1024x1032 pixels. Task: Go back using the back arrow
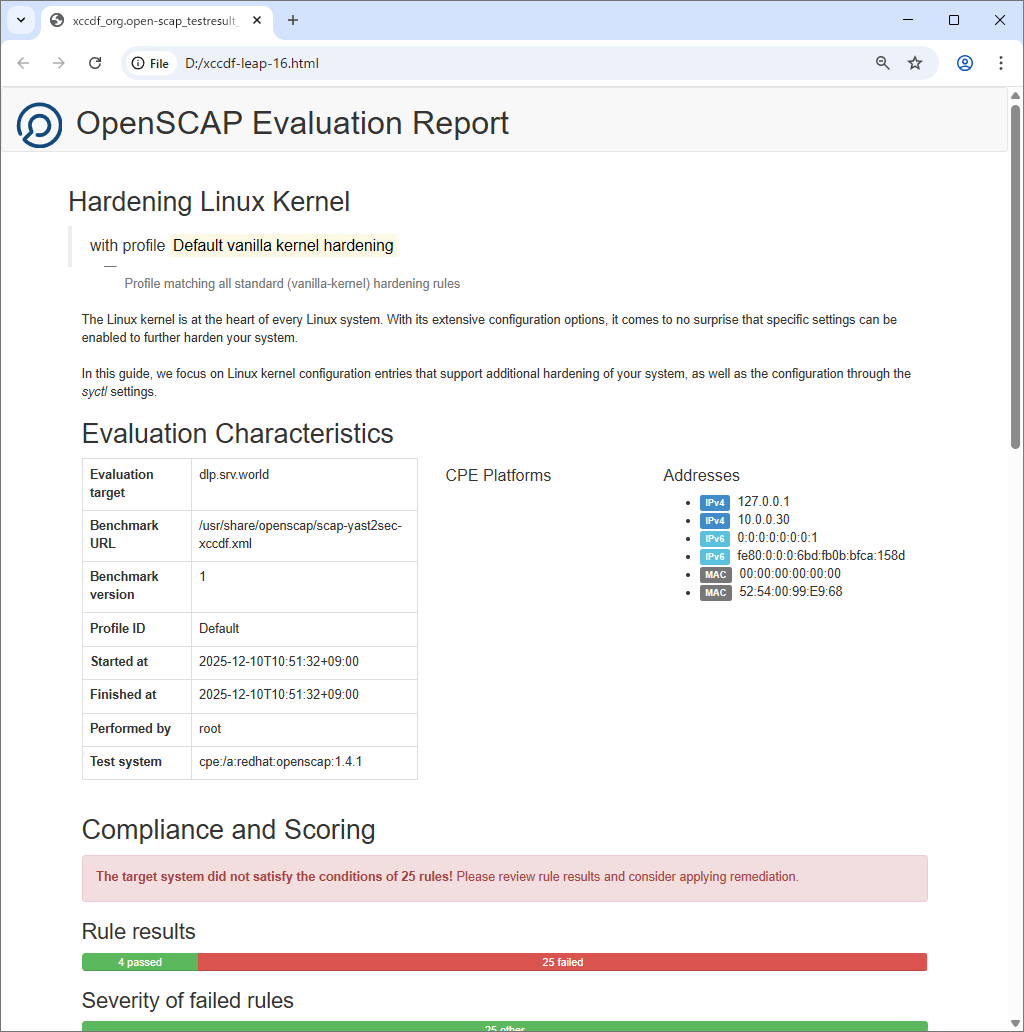(23, 63)
